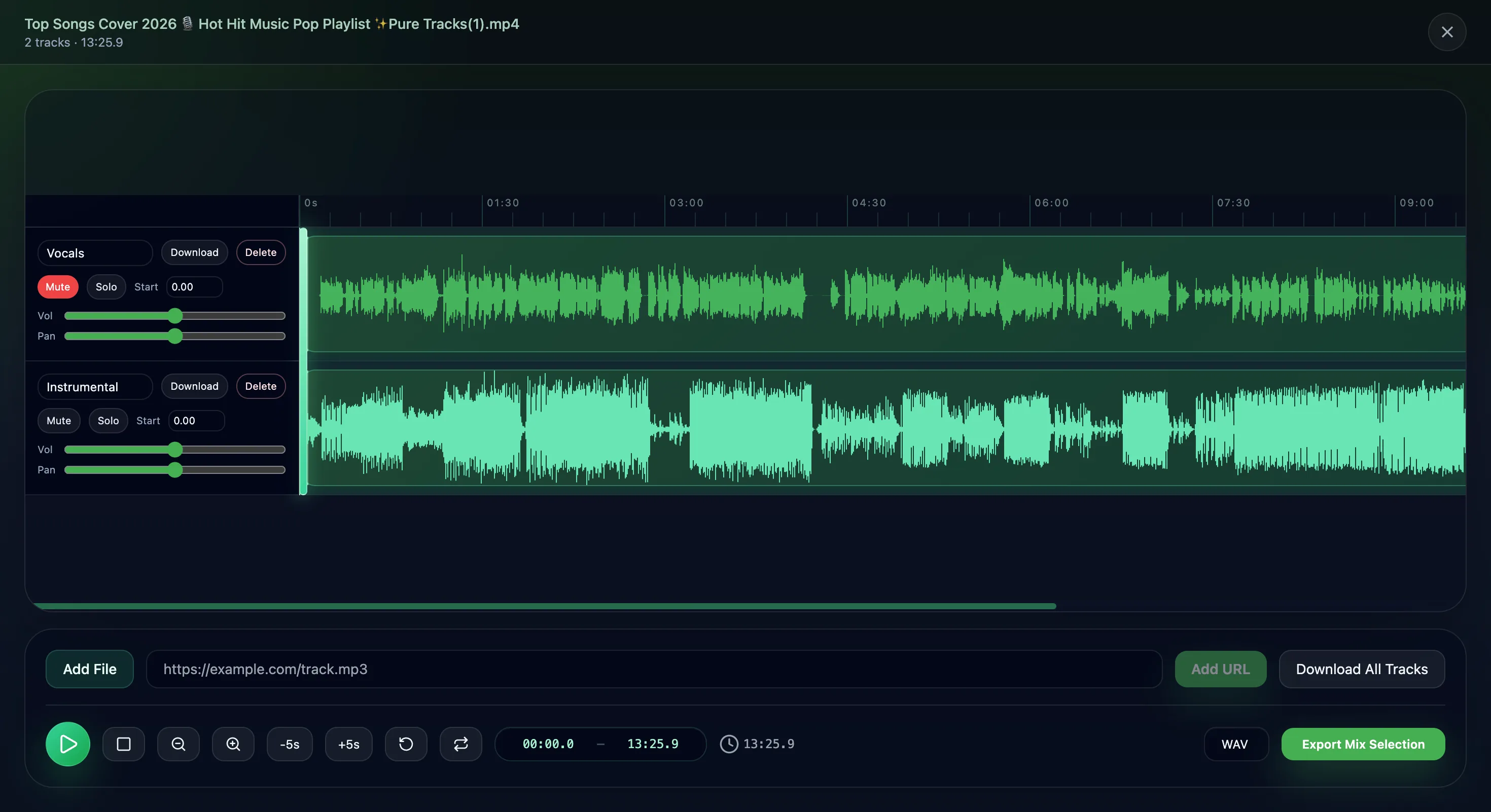
Task: Click the 06:00 marker on the timeline ruler
Action: tap(1052, 203)
